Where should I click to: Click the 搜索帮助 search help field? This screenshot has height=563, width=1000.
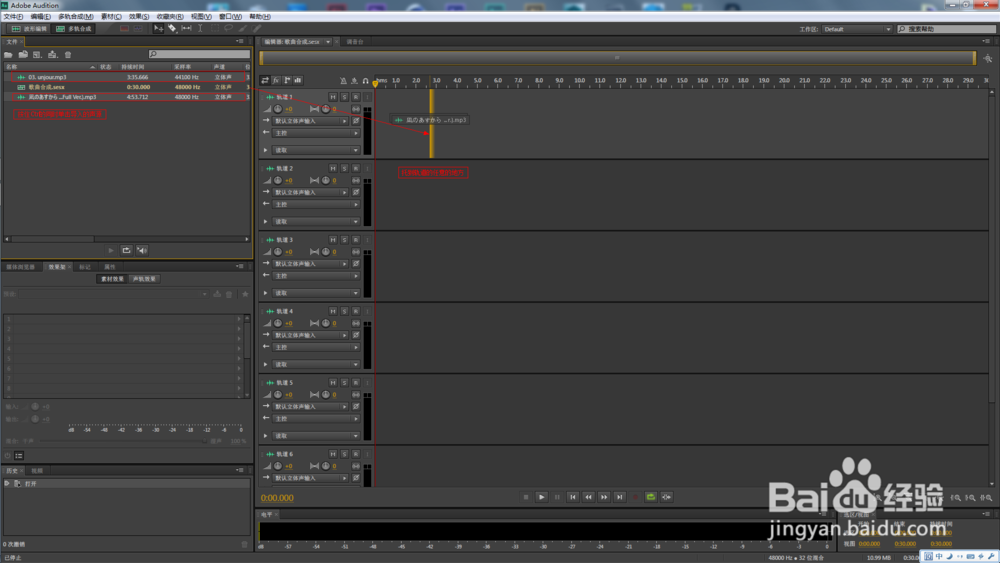946,29
